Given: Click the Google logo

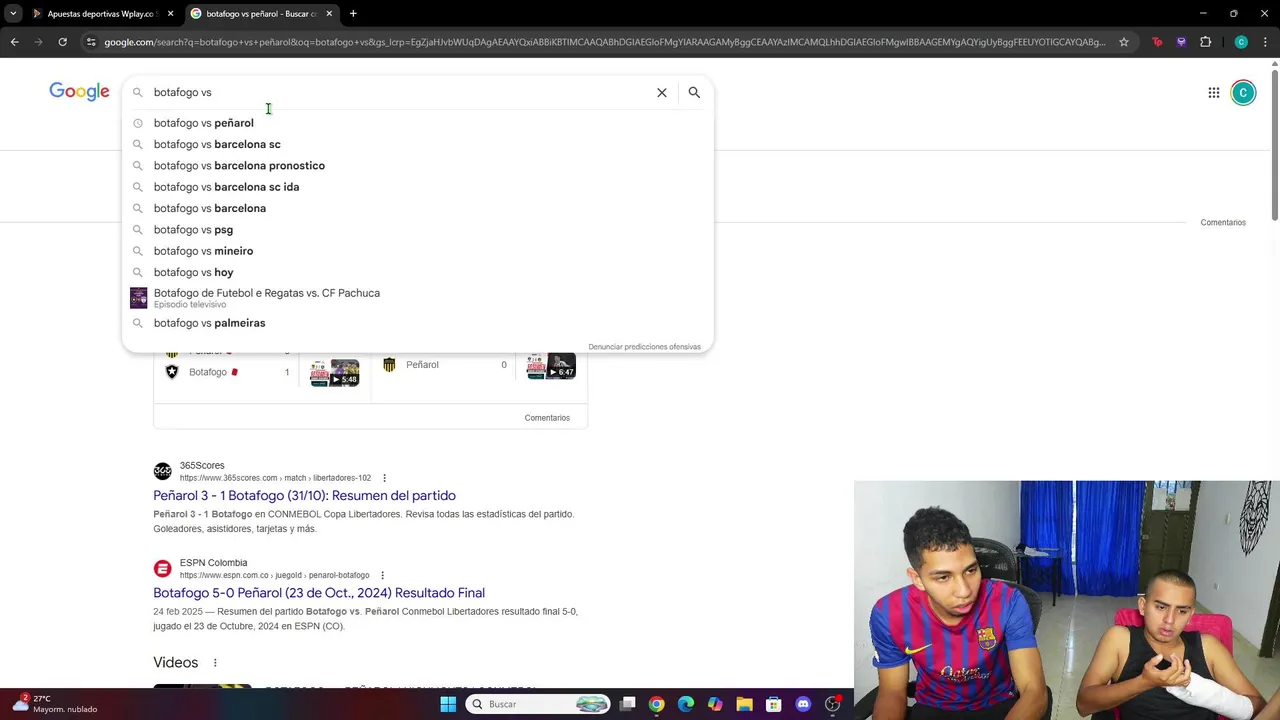Looking at the screenshot, I should coord(79,92).
